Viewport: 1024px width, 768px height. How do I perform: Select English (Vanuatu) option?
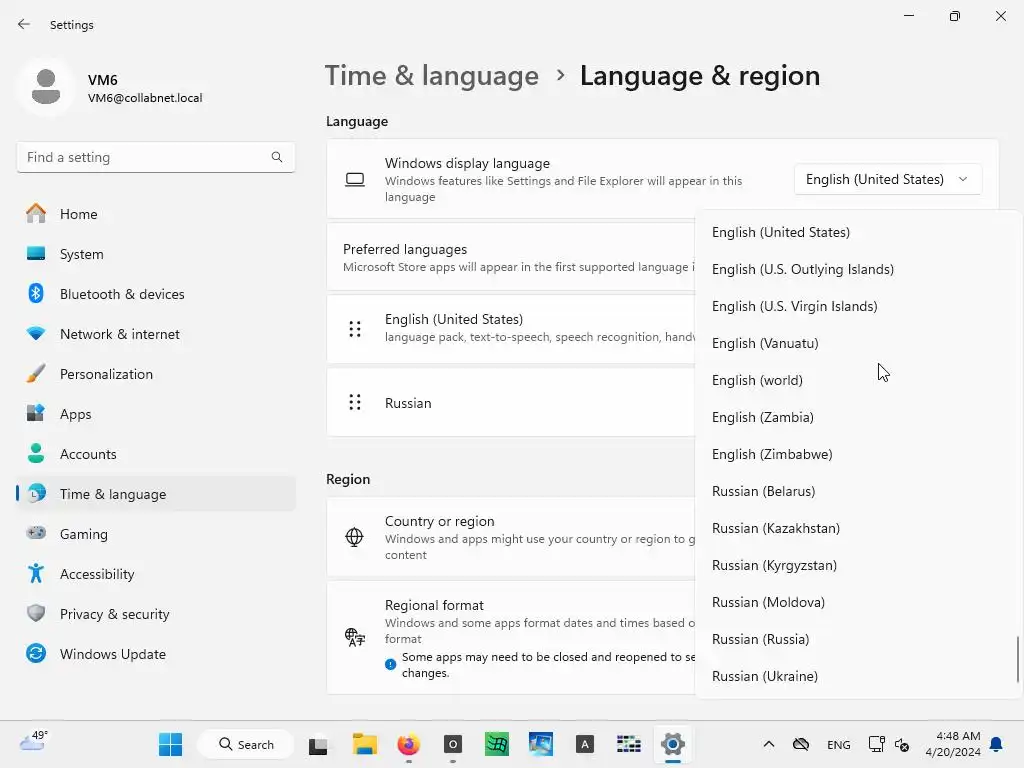pyautogui.click(x=858, y=343)
